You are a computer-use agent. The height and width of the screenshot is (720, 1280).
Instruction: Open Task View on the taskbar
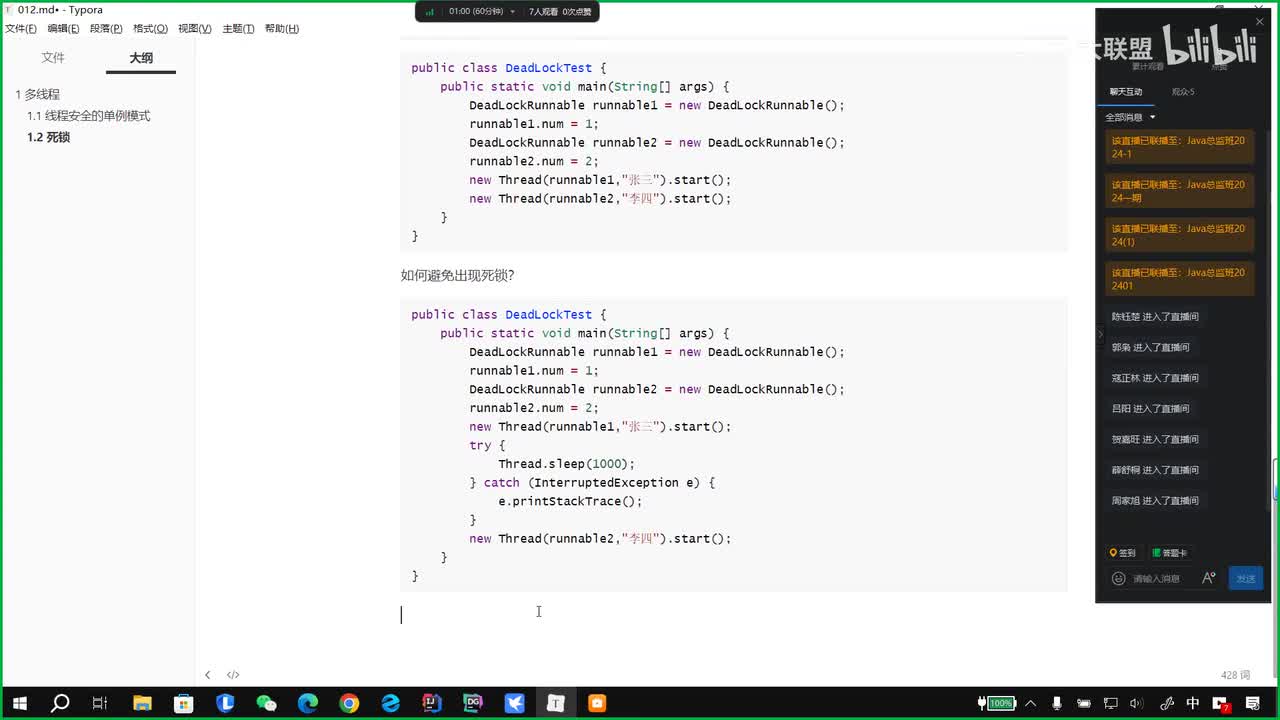(x=100, y=703)
